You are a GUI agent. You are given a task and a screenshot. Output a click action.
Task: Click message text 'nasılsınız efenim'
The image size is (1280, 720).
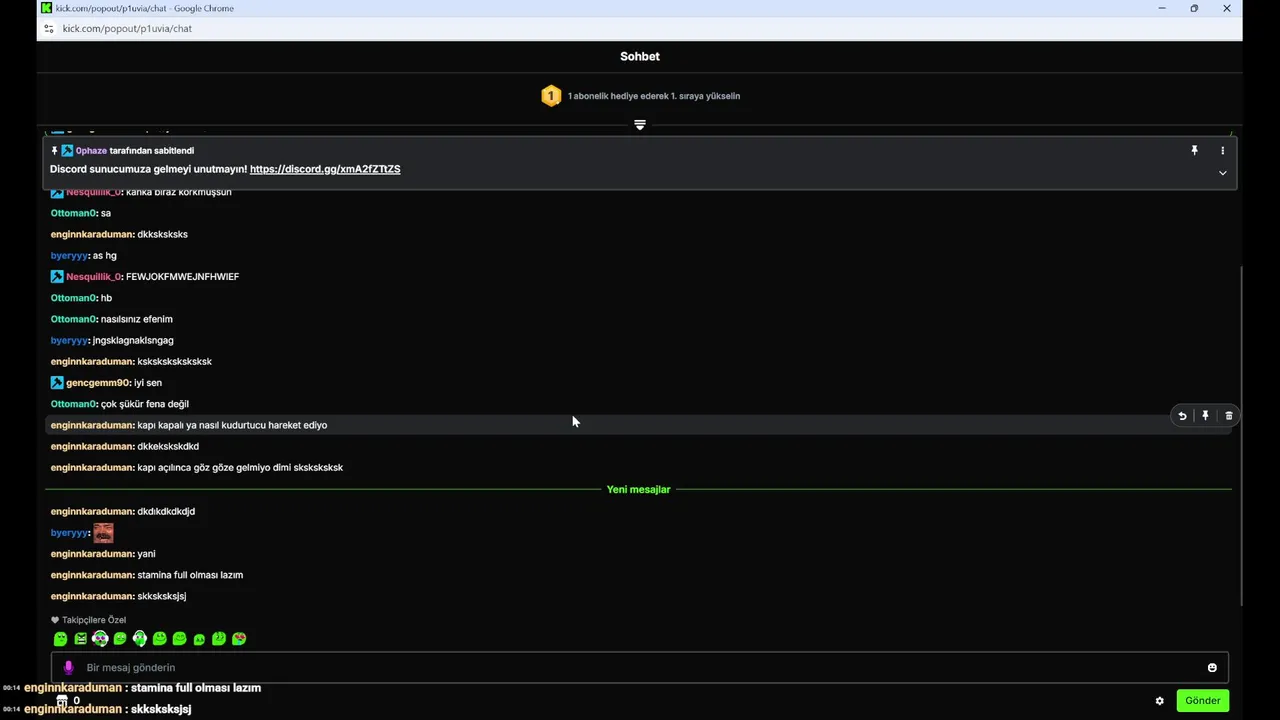[137, 319]
